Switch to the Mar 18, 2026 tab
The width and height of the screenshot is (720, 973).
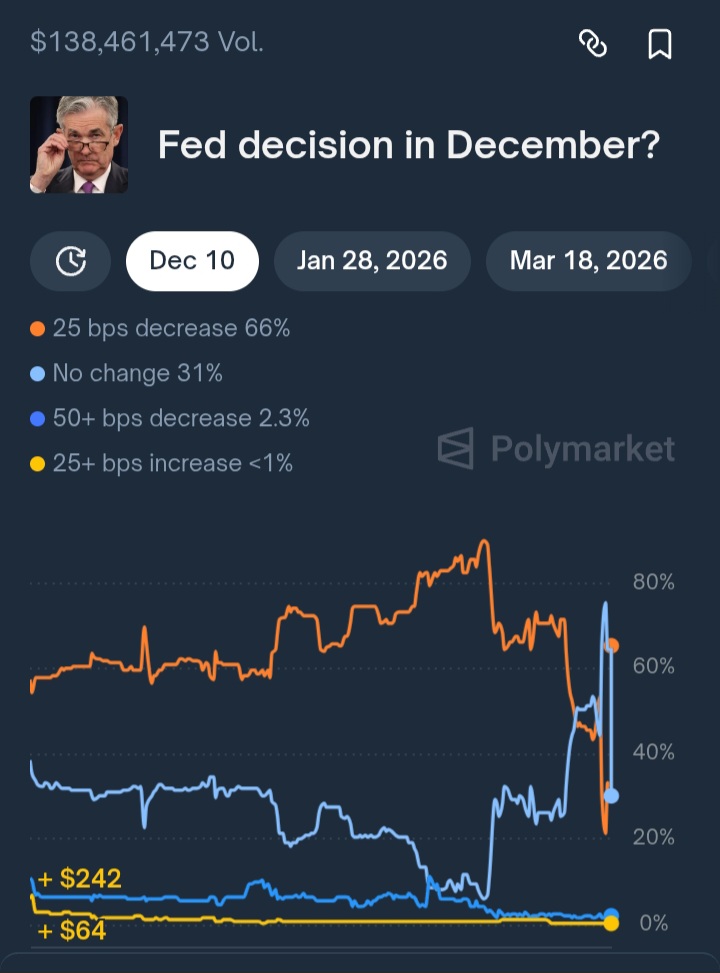click(588, 261)
